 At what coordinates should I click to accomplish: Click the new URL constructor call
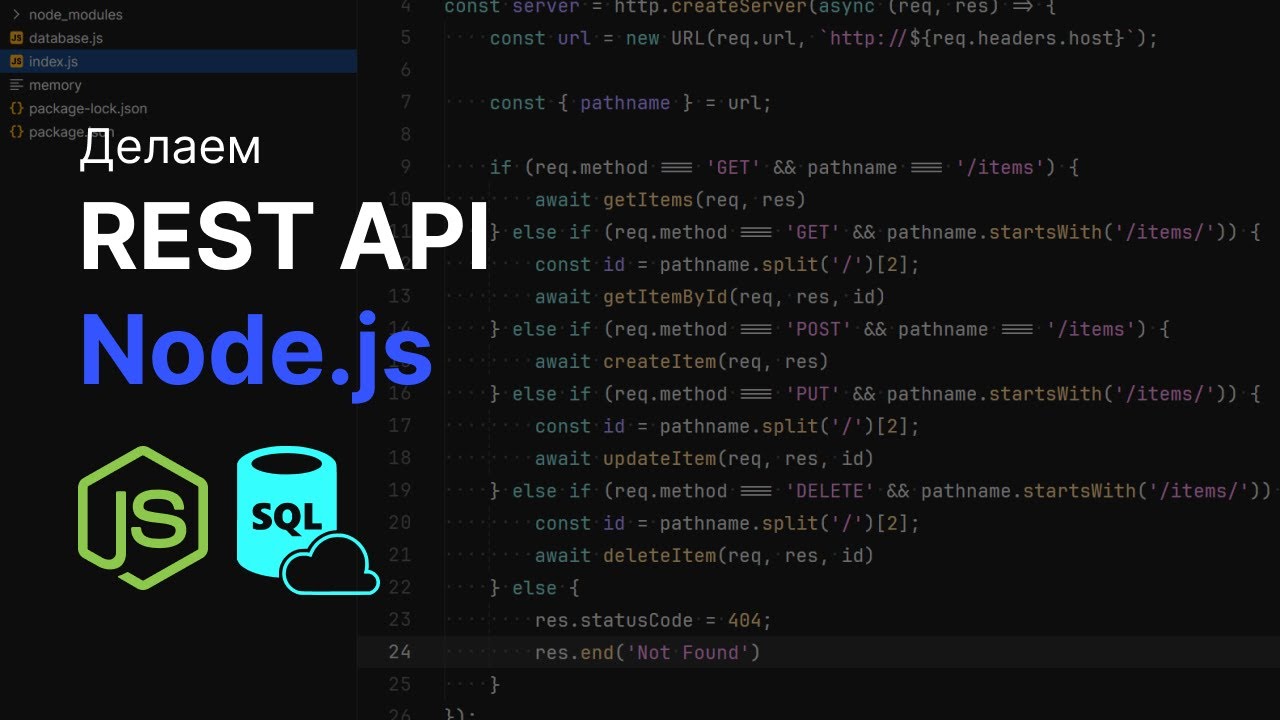click(x=666, y=38)
